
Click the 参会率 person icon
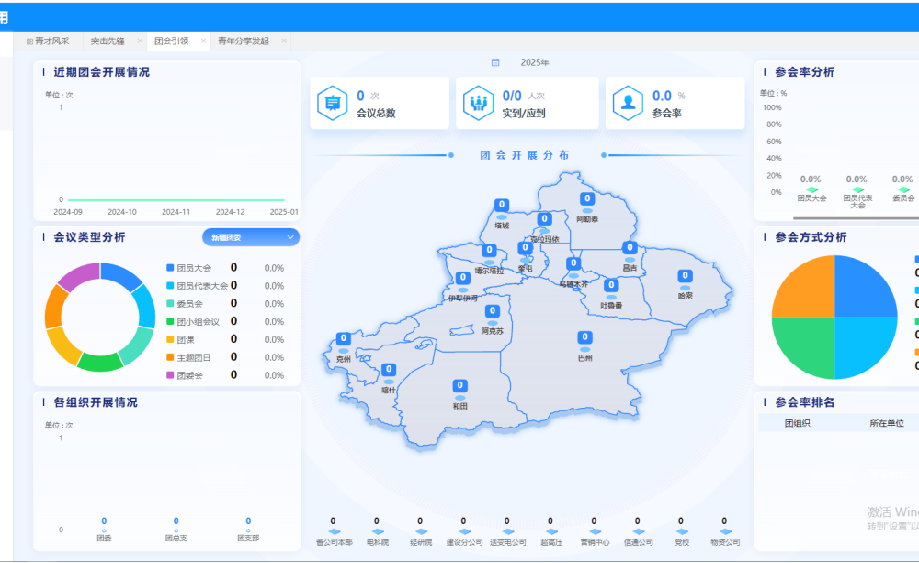coord(627,103)
